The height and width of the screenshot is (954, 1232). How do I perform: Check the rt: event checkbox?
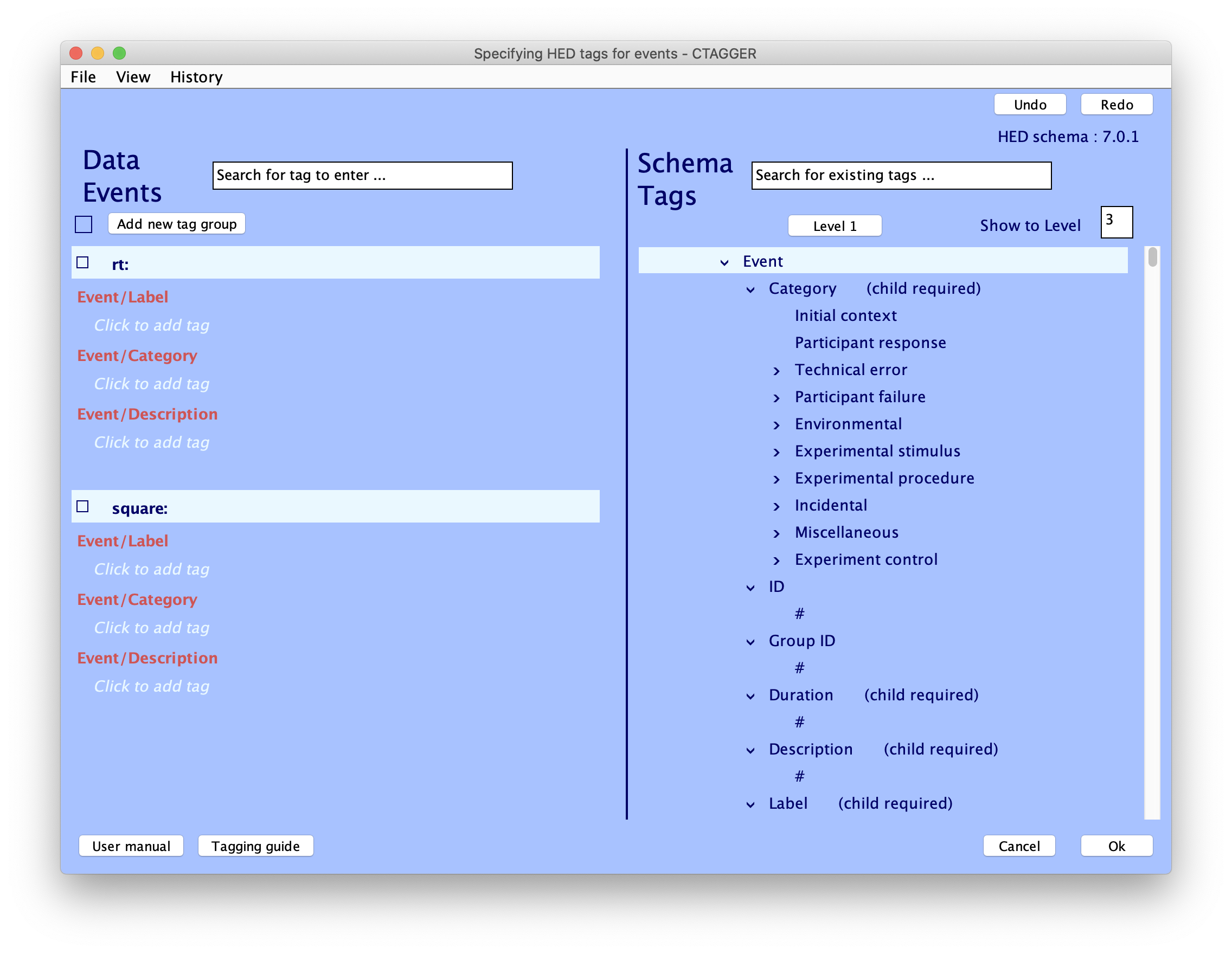click(x=83, y=263)
